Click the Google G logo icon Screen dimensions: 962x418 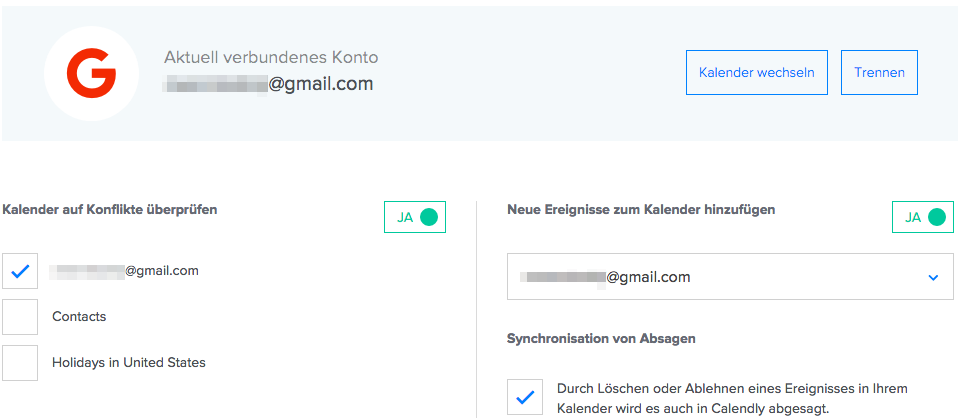(x=91, y=74)
